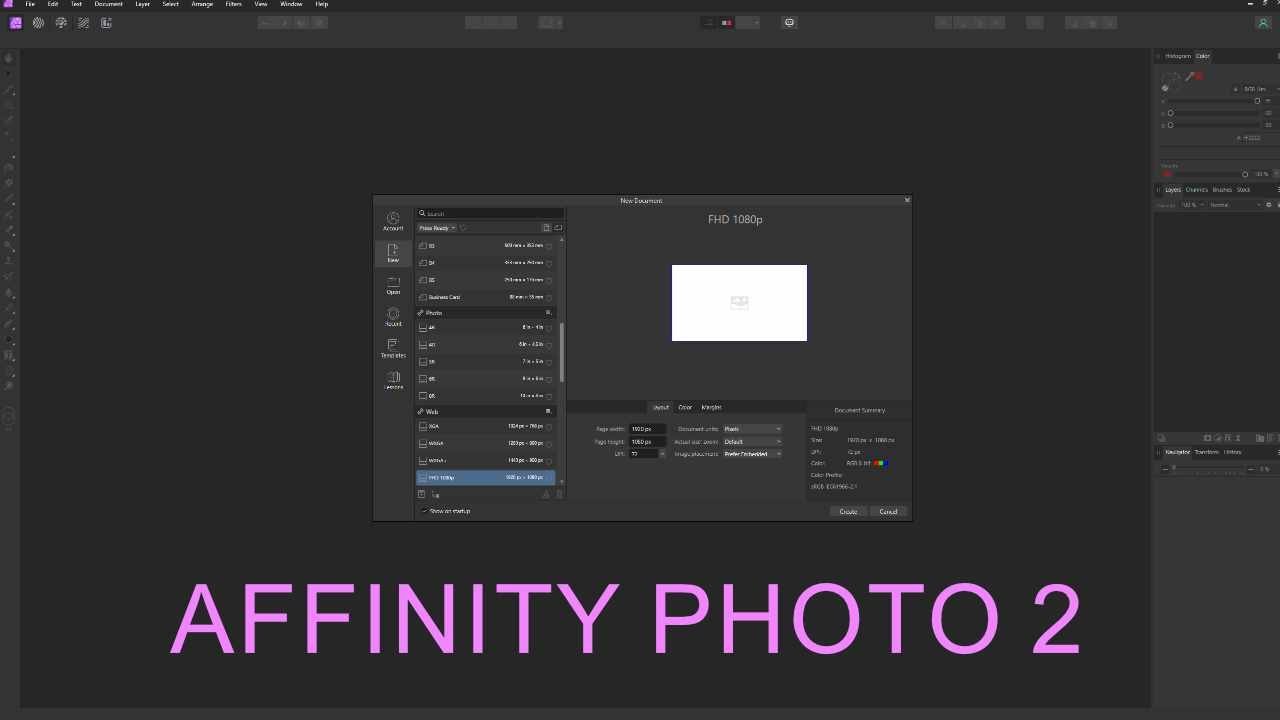Viewport: 1280px width, 720px height.
Task: Show the Recent documents section
Action: [x=393, y=318]
